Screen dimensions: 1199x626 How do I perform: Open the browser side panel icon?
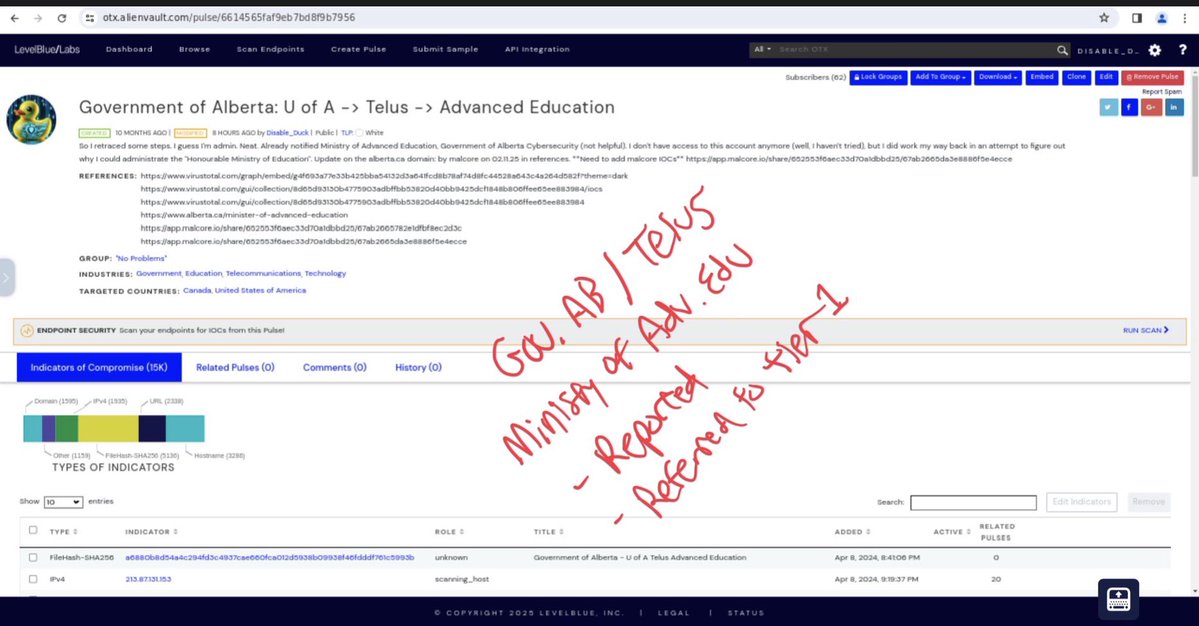pos(1137,18)
